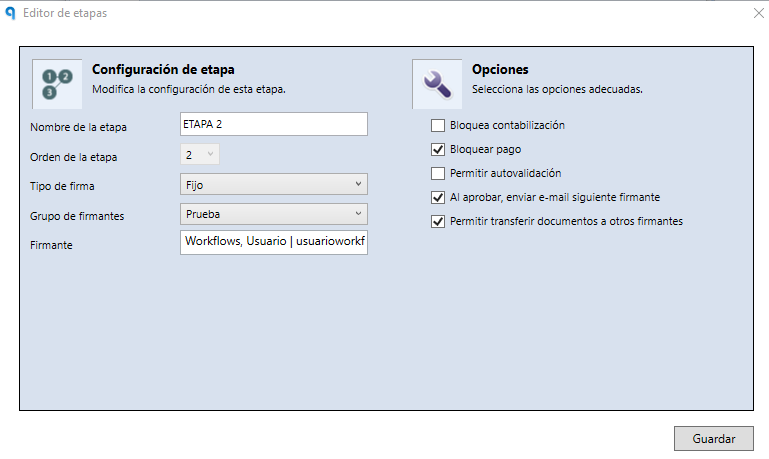Click the Nombre de la etapa input field
The height and width of the screenshot is (459, 769).
point(274,124)
